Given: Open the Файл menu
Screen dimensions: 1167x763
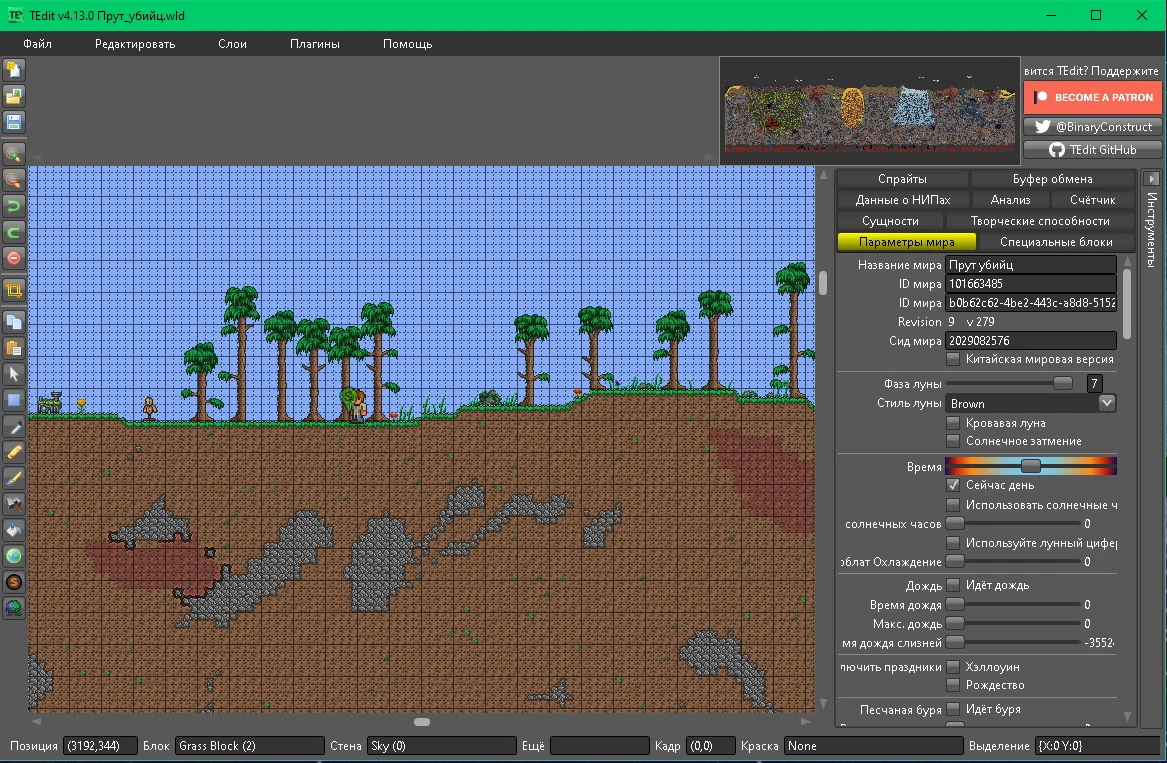Looking at the screenshot, I should [x=37, y=44].
